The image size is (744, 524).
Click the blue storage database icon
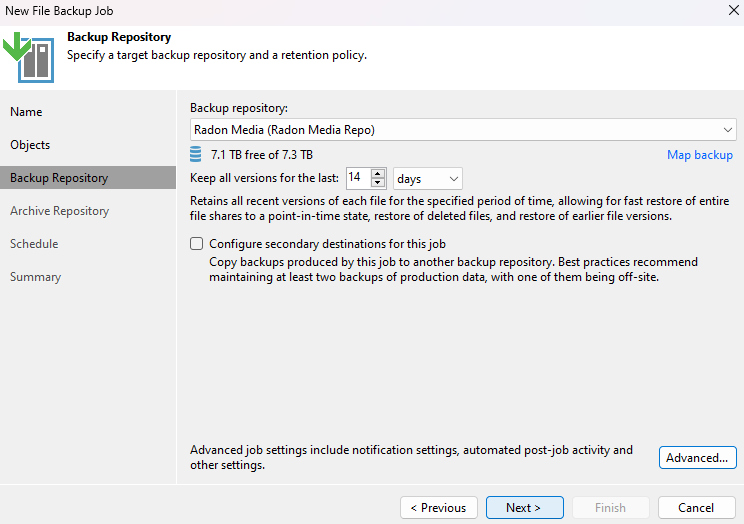pos(195,155)
